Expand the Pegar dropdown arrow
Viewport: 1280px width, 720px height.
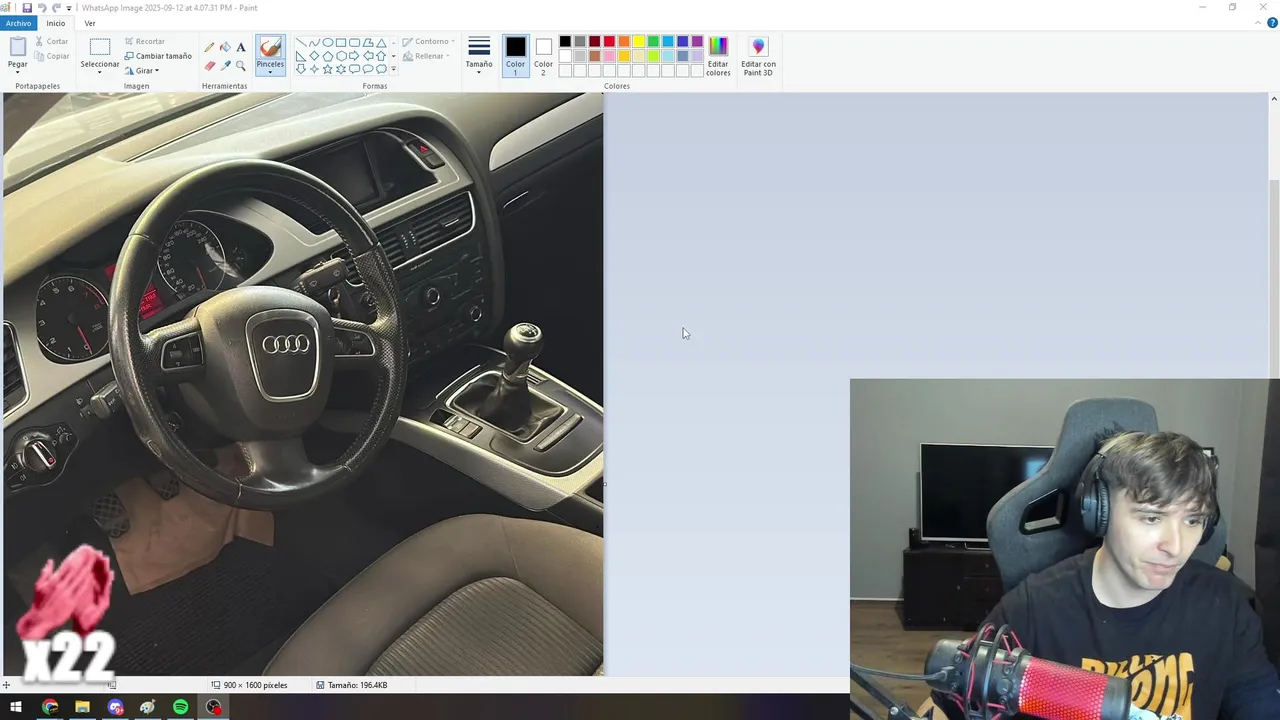[x=18, y=72]
